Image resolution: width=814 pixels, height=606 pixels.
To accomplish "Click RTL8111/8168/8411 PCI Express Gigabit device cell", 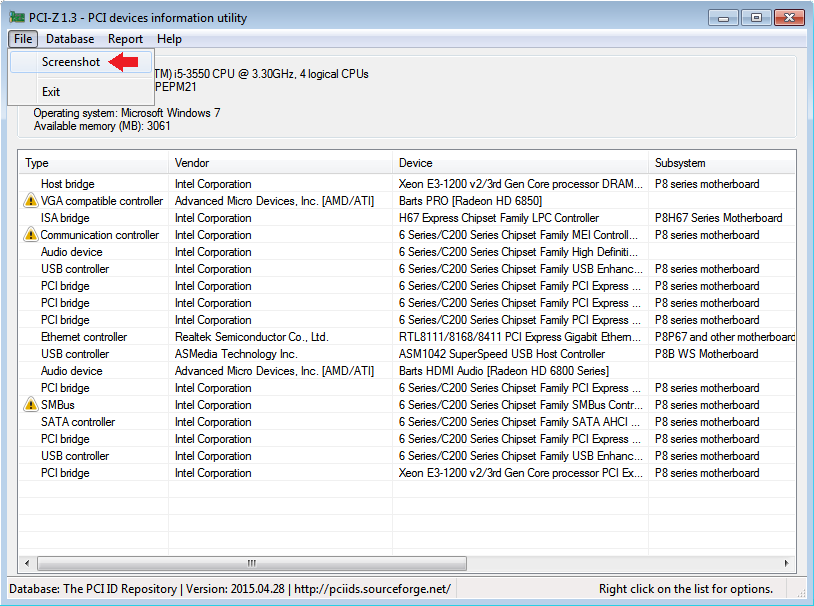I will click(519, 337).
